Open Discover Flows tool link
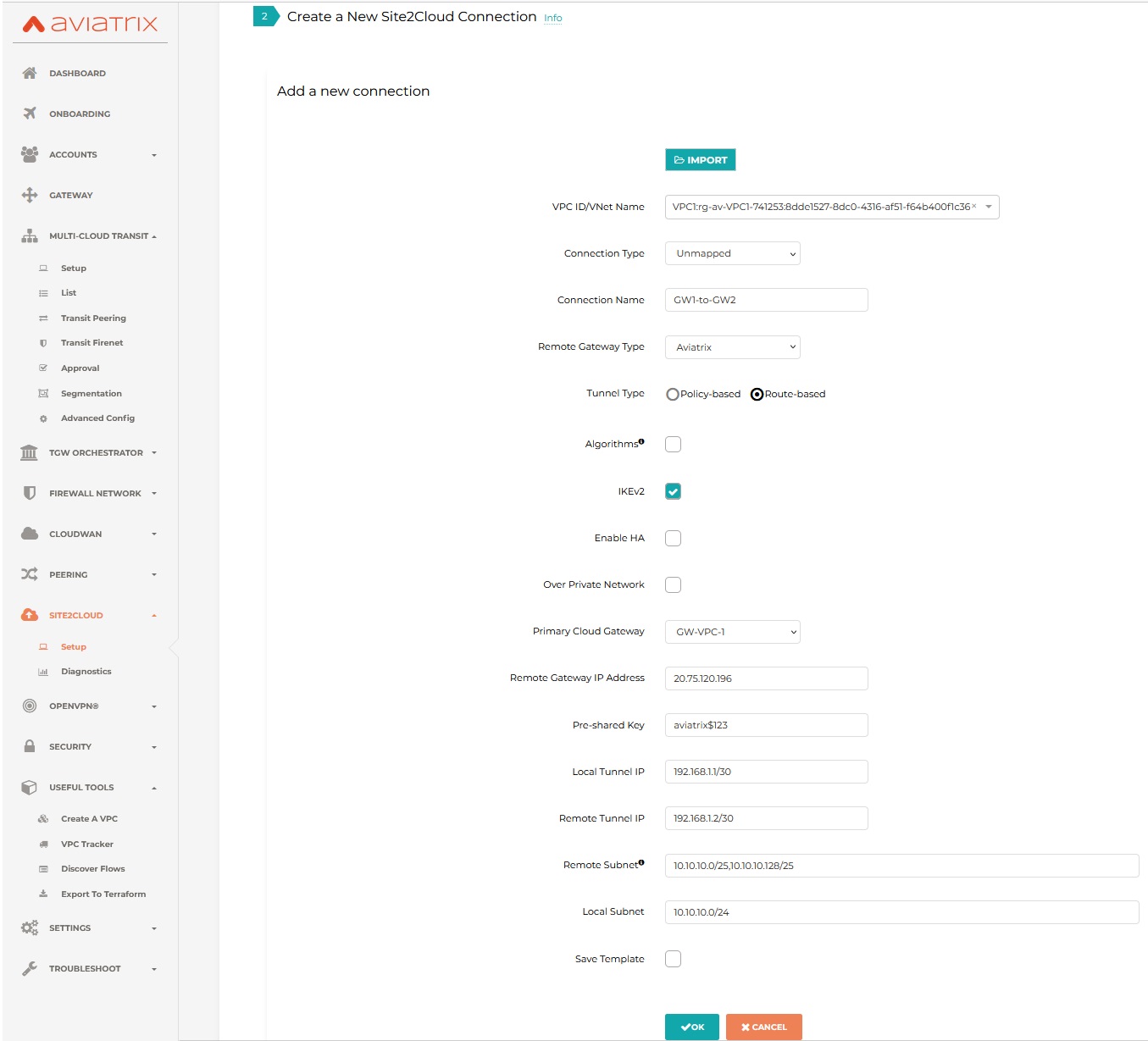This screenshot has width=1148, height=1041. coord(92,869)
